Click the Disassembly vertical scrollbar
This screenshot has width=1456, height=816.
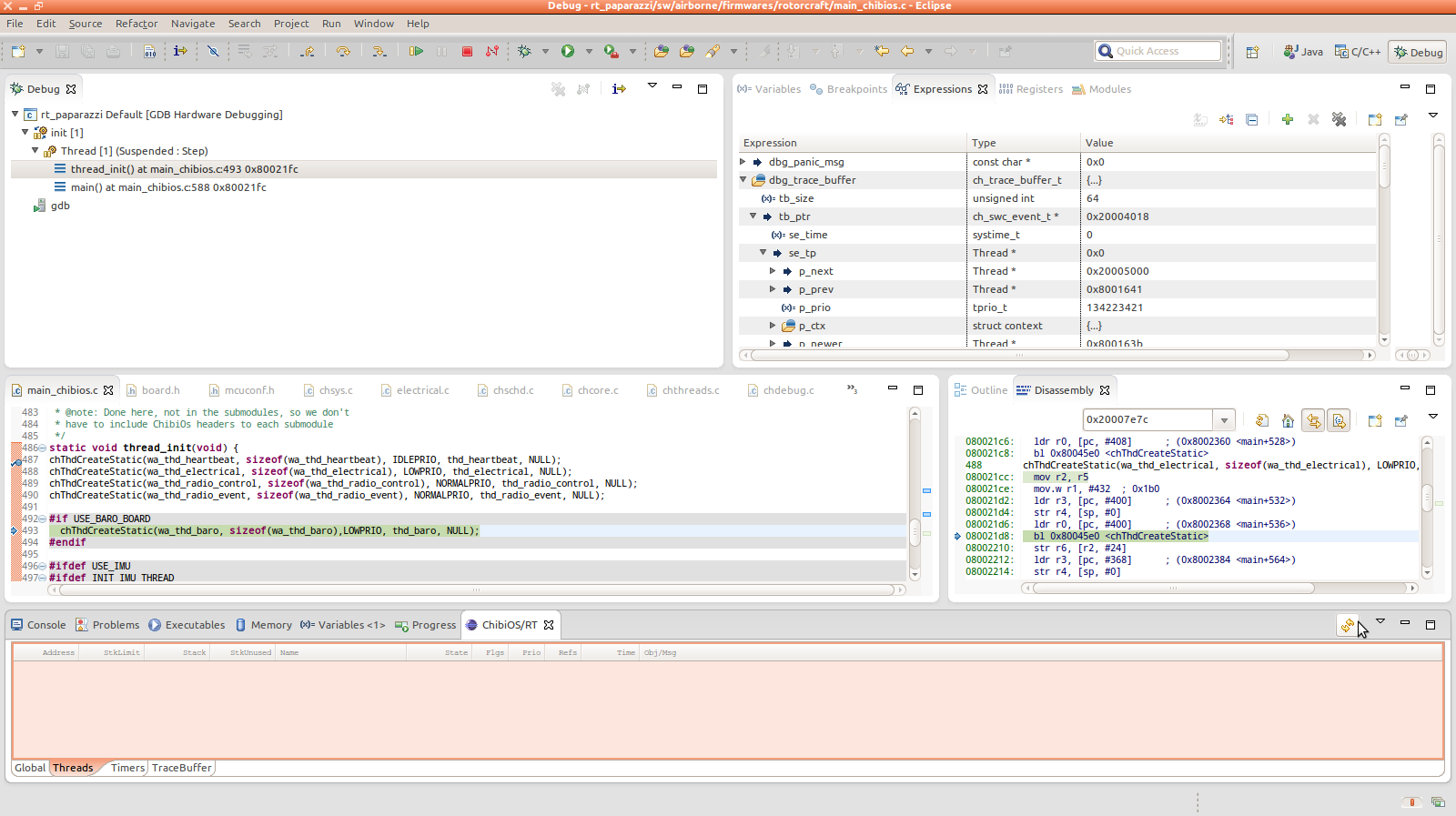pyautogui.click(x=1427, y=507)
